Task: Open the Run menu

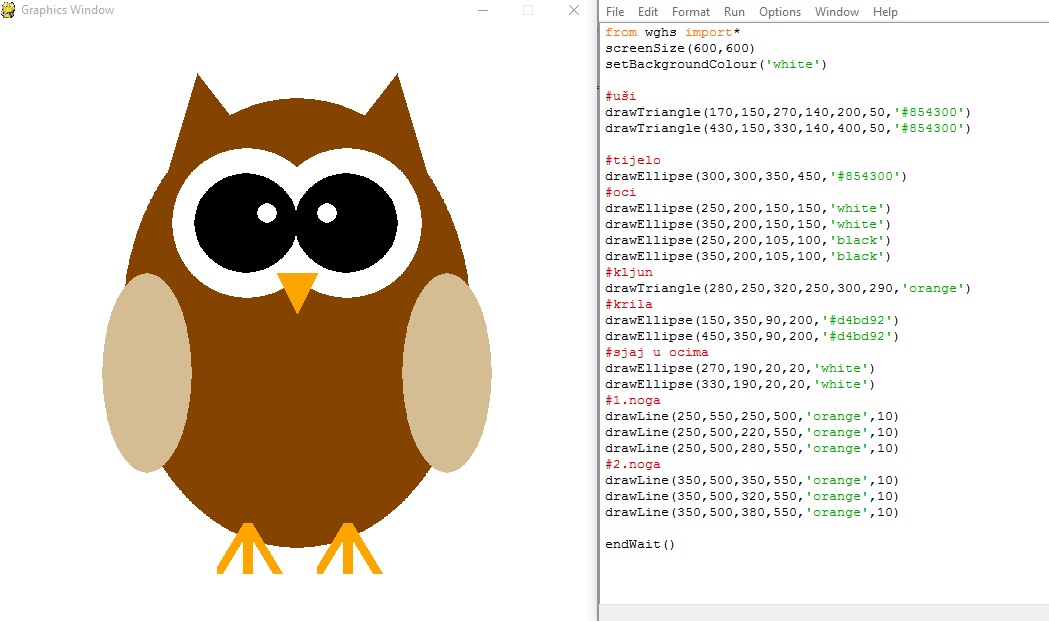Action: 734,11
